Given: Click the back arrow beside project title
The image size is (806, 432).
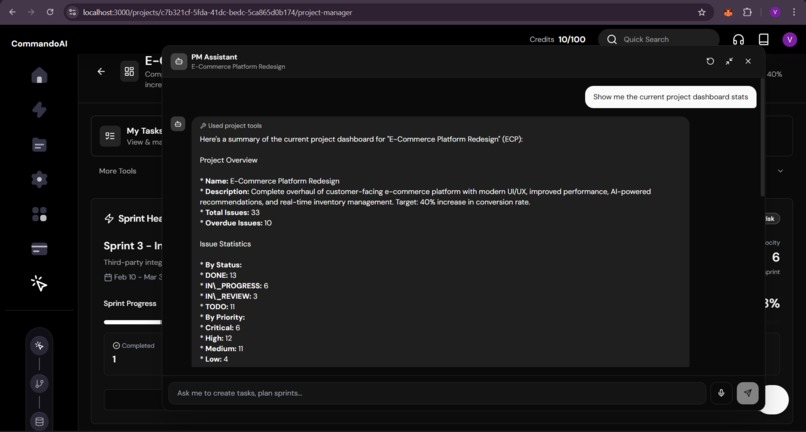Looking at the screenshot, I should coord(101,71).
